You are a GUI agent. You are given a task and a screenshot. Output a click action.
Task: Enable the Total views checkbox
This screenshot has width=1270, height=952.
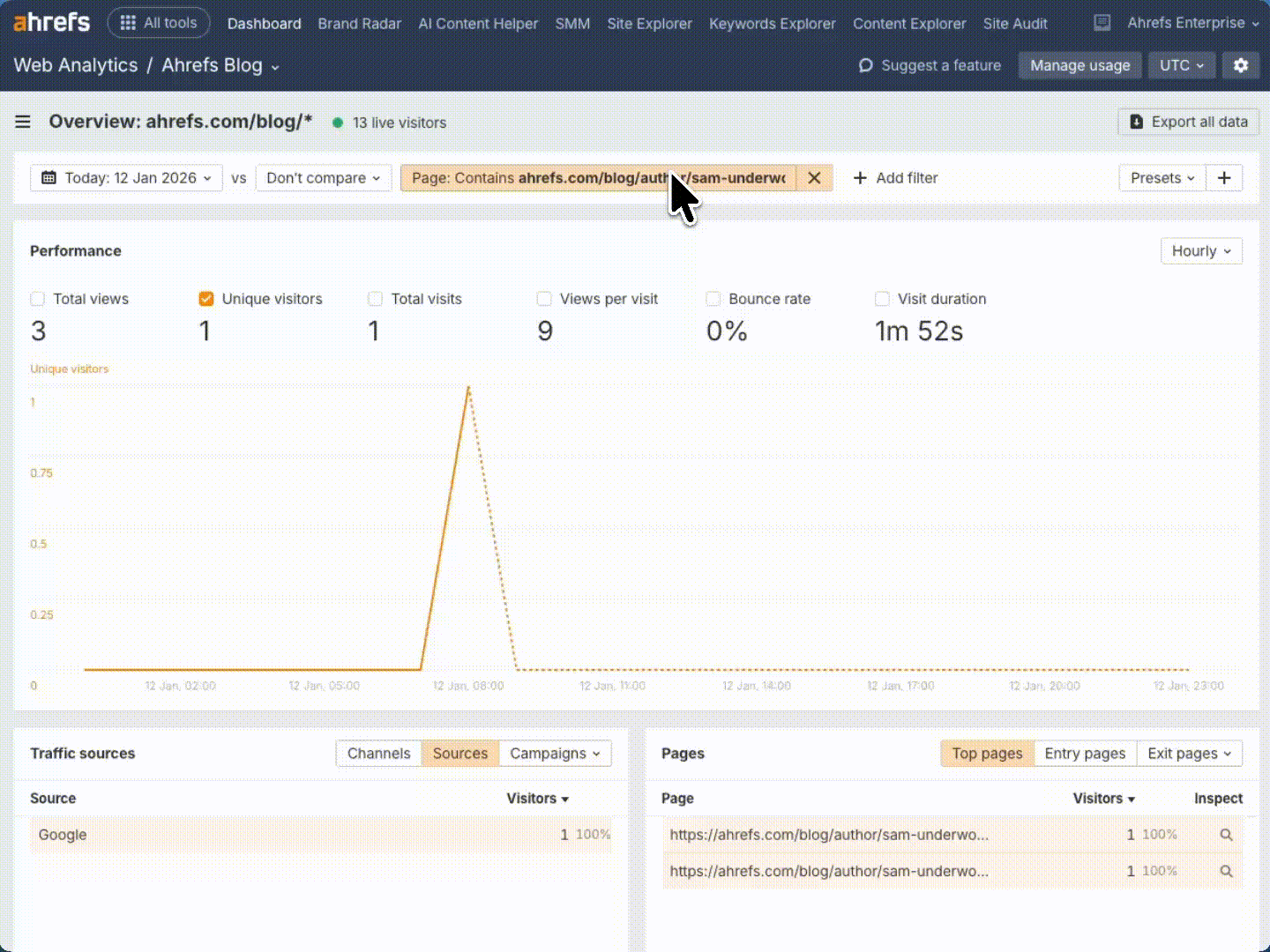tap(38, 299)
